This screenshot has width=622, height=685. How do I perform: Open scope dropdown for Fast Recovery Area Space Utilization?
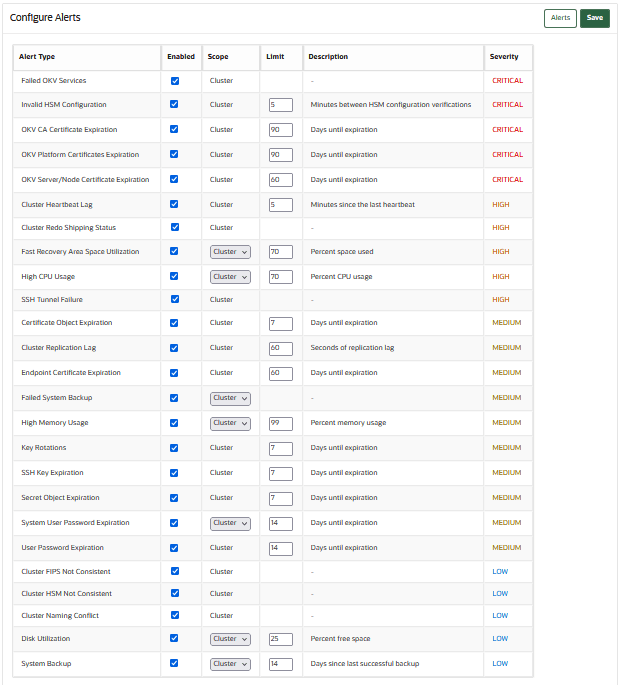pos(230,252)
